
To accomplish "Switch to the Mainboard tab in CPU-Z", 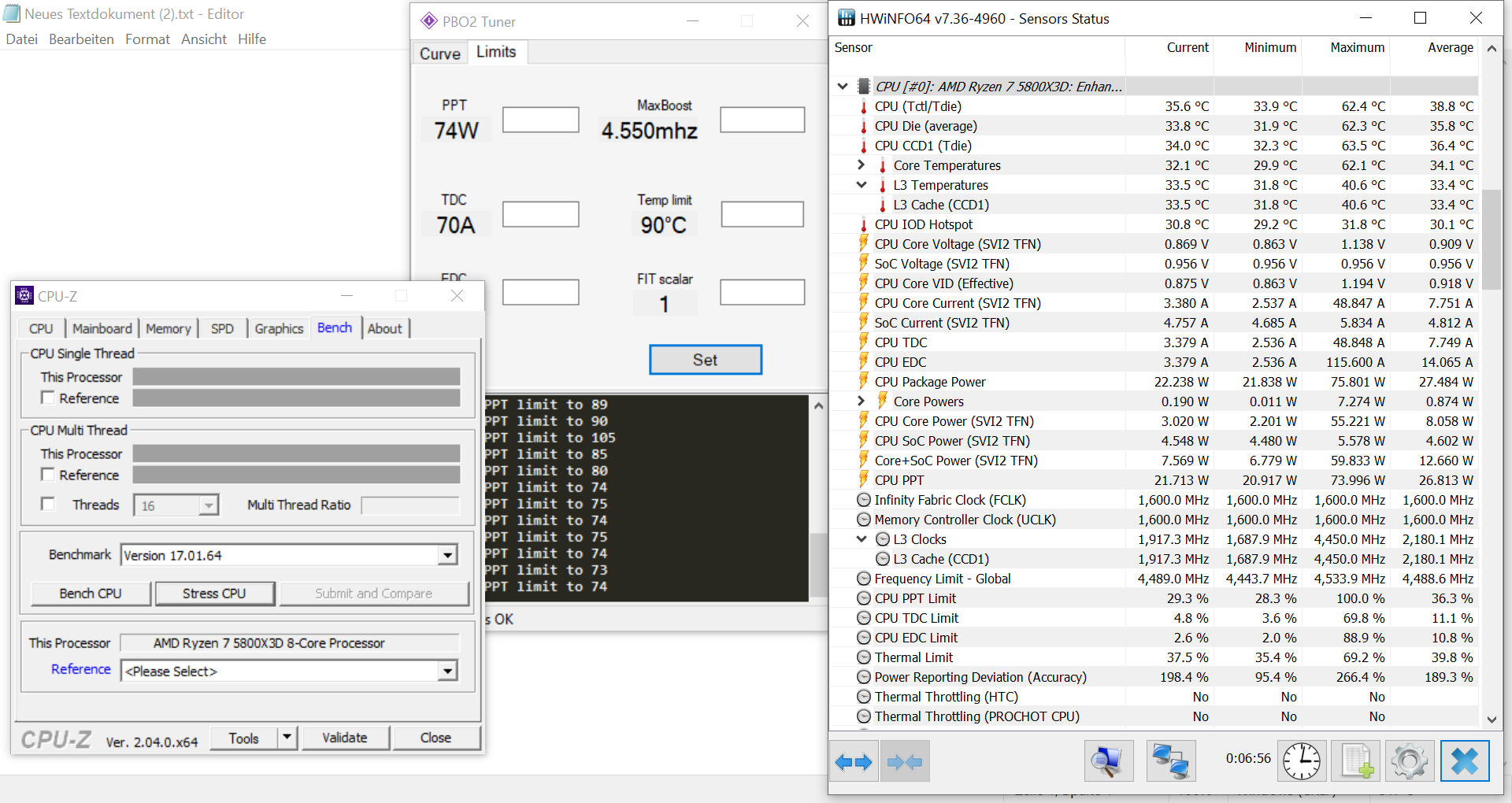I will pos(102,328).
